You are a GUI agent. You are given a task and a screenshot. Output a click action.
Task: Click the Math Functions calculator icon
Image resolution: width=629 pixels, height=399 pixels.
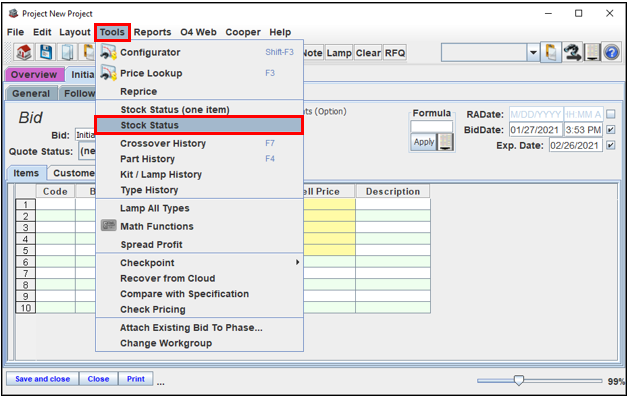pyautogui.click(x=108, y=225)
